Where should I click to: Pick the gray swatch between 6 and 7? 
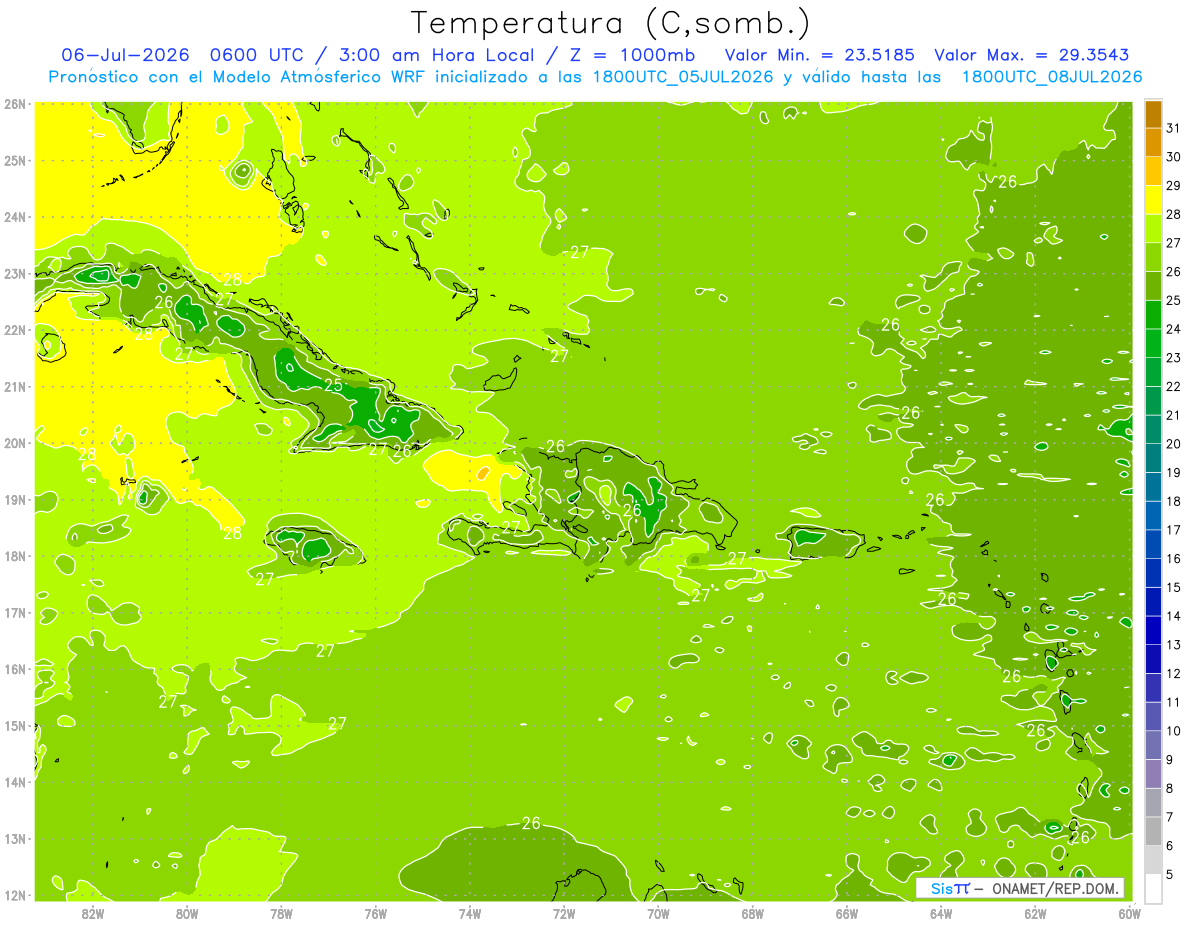tap(1153, 831)
